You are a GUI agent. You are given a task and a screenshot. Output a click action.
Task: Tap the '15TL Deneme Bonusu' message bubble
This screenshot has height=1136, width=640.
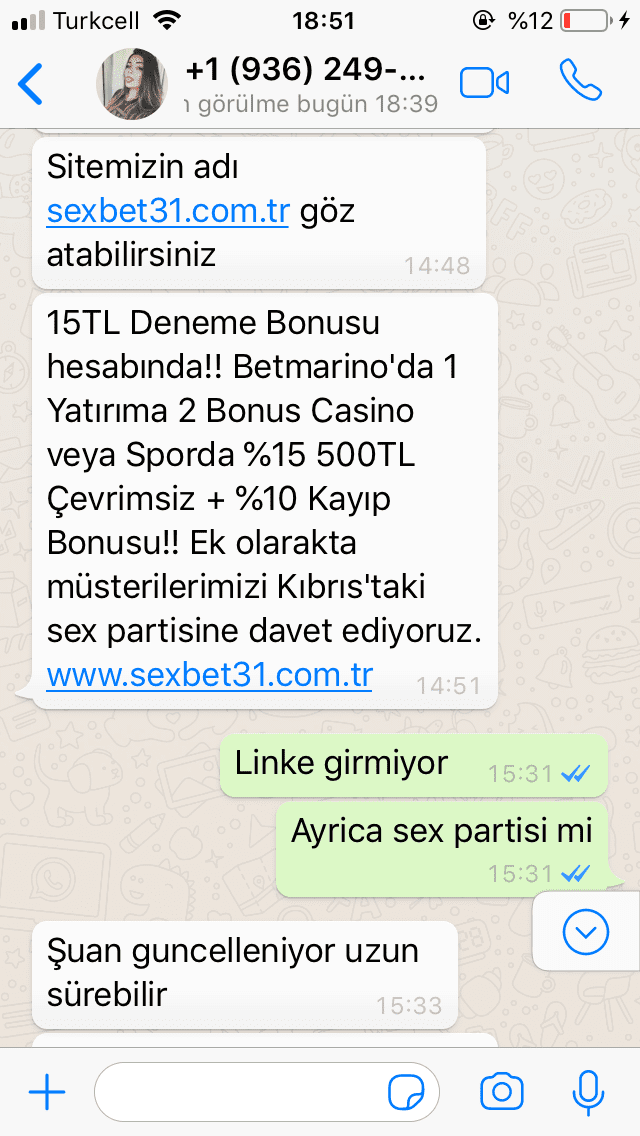click(x=265, y=501)
